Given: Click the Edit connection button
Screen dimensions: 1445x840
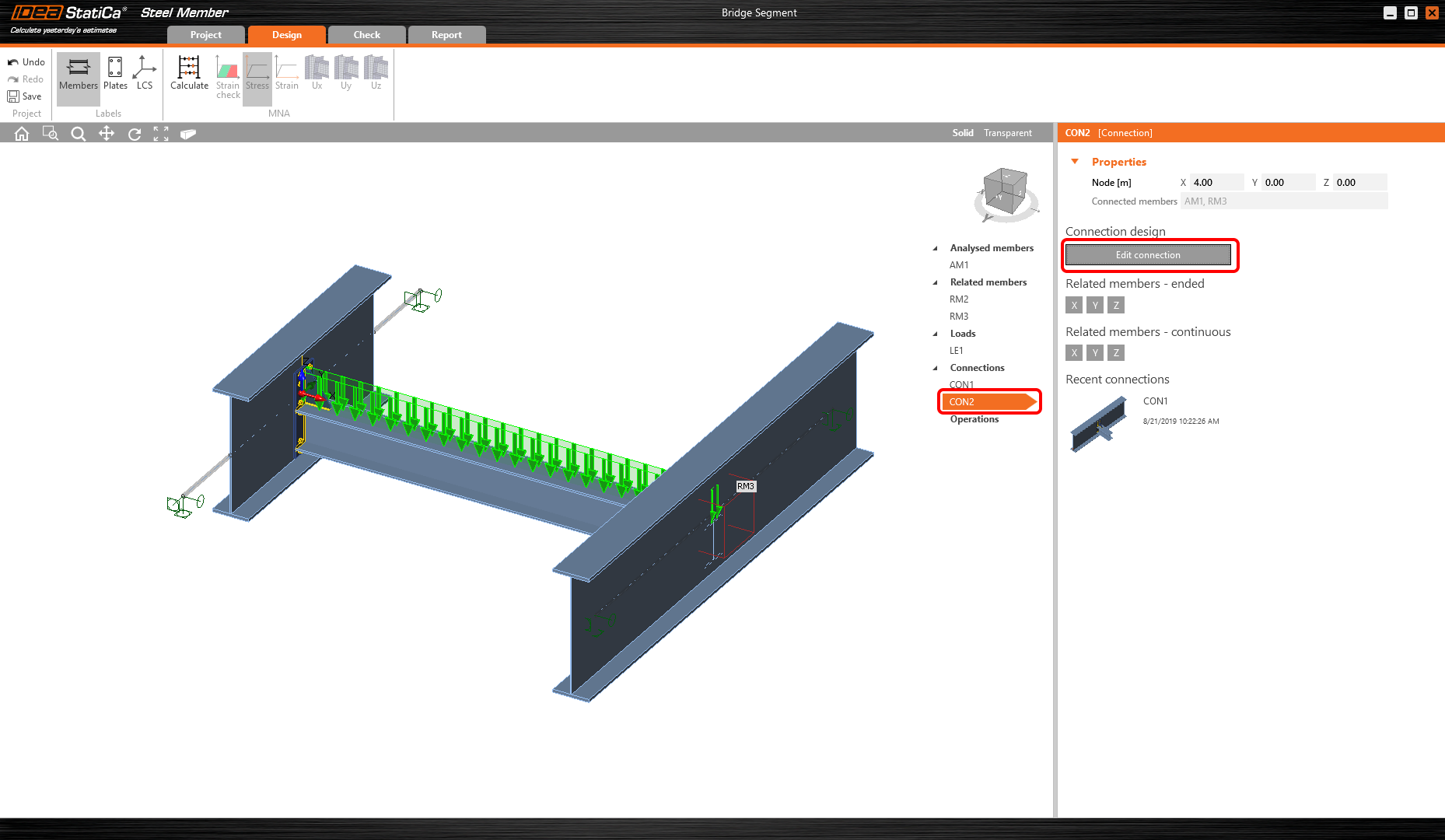Looking at the screenshot, I should click(x=1148, y=255).
